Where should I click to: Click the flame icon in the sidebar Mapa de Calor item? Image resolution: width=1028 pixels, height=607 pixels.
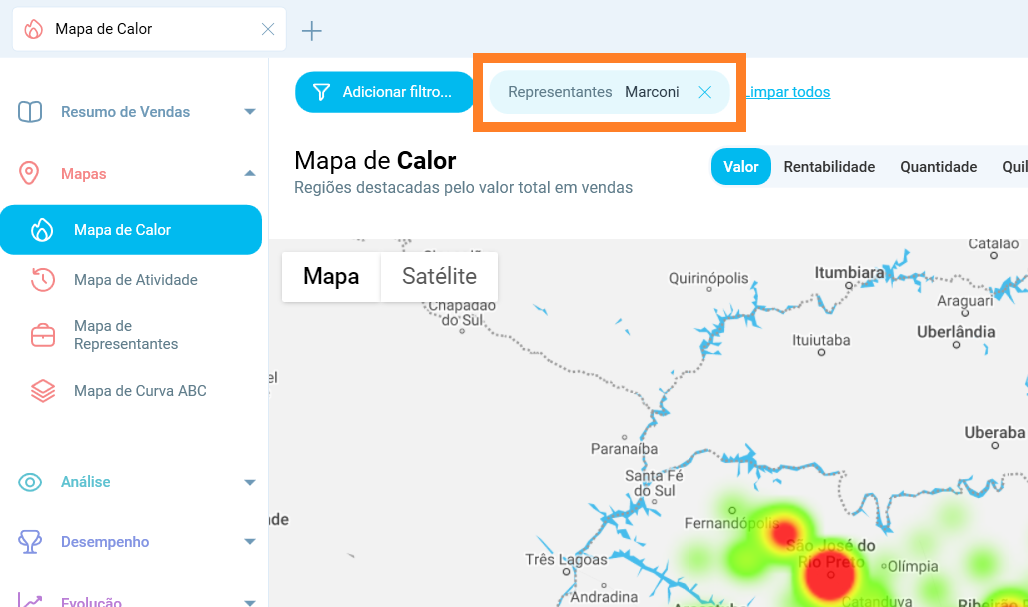tap(42, 230)
